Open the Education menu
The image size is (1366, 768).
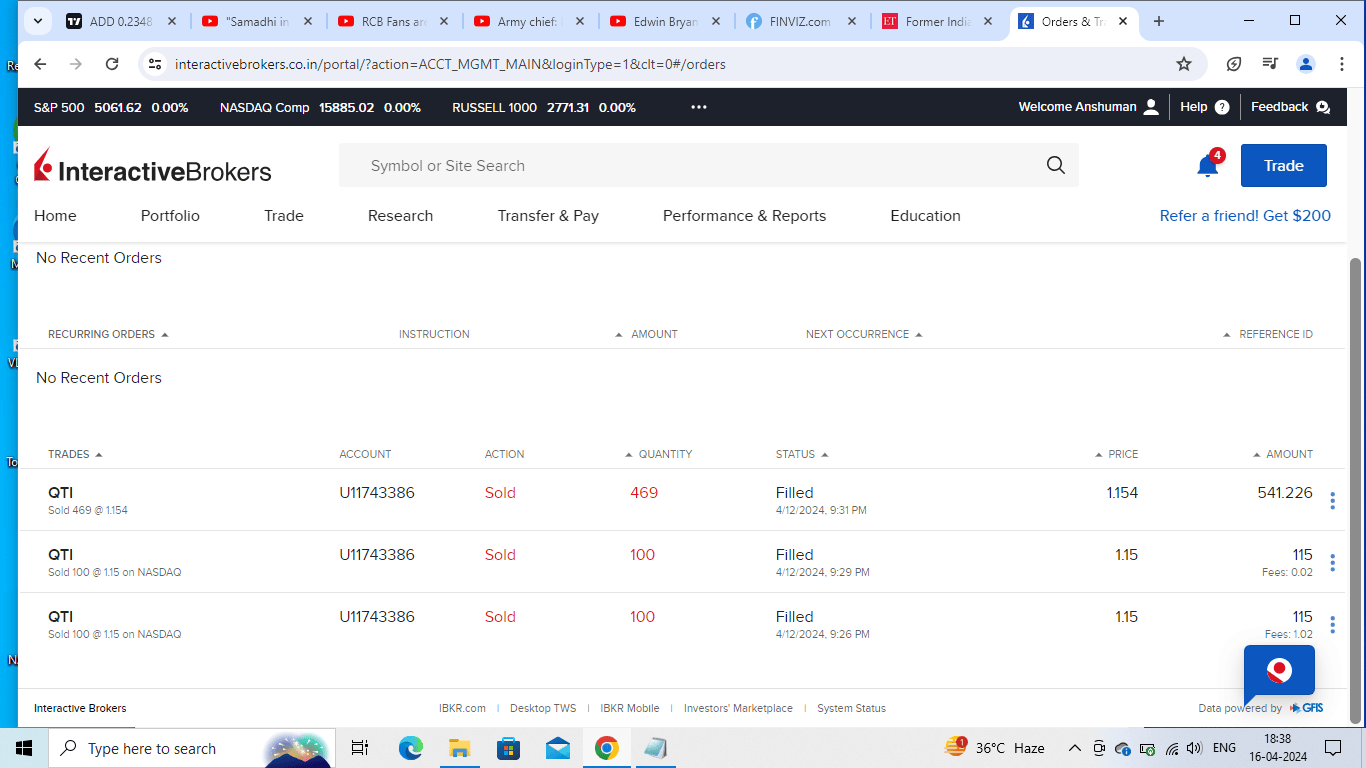(x=925, y=216)
